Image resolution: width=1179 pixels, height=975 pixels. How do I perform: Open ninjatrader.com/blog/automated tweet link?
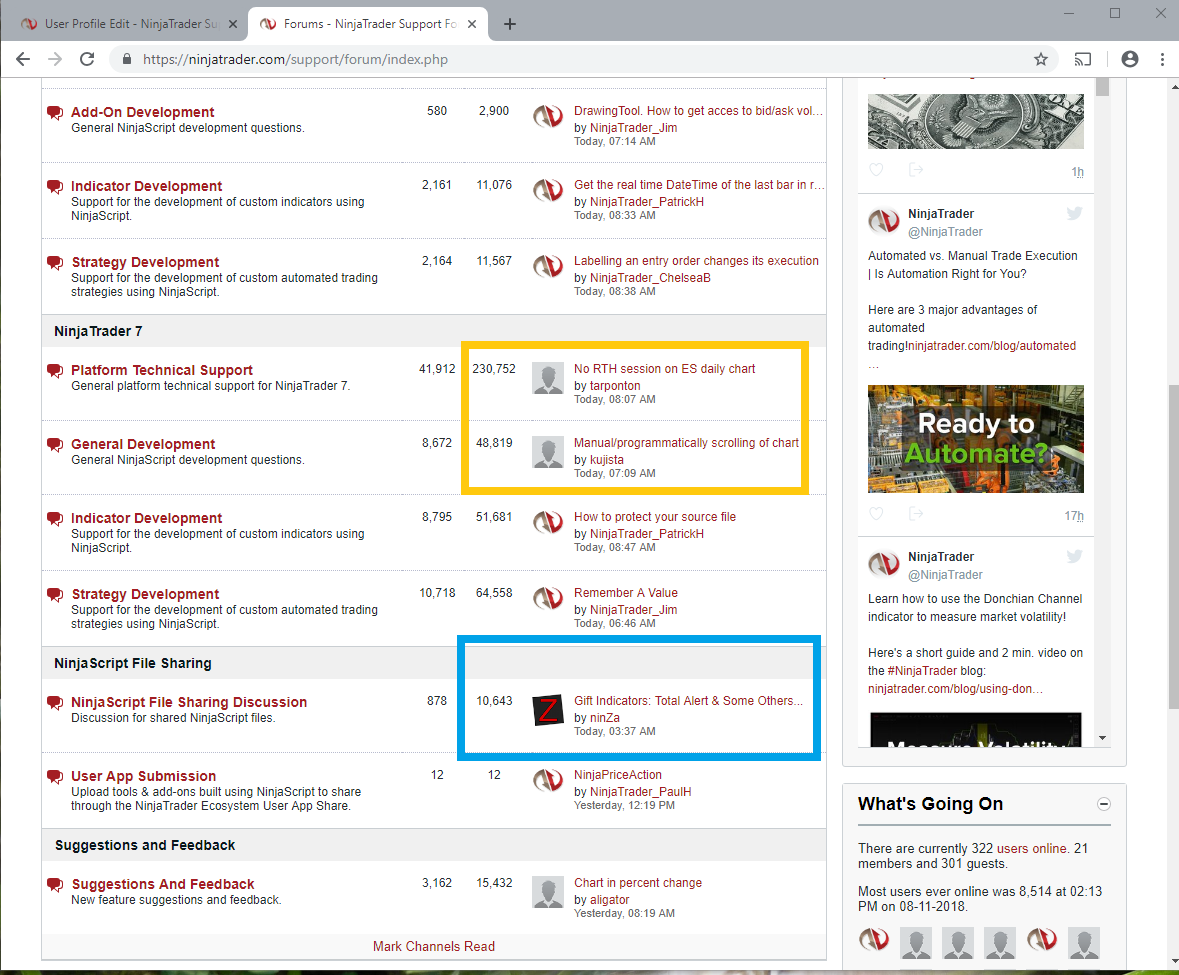tap(992, 346)
